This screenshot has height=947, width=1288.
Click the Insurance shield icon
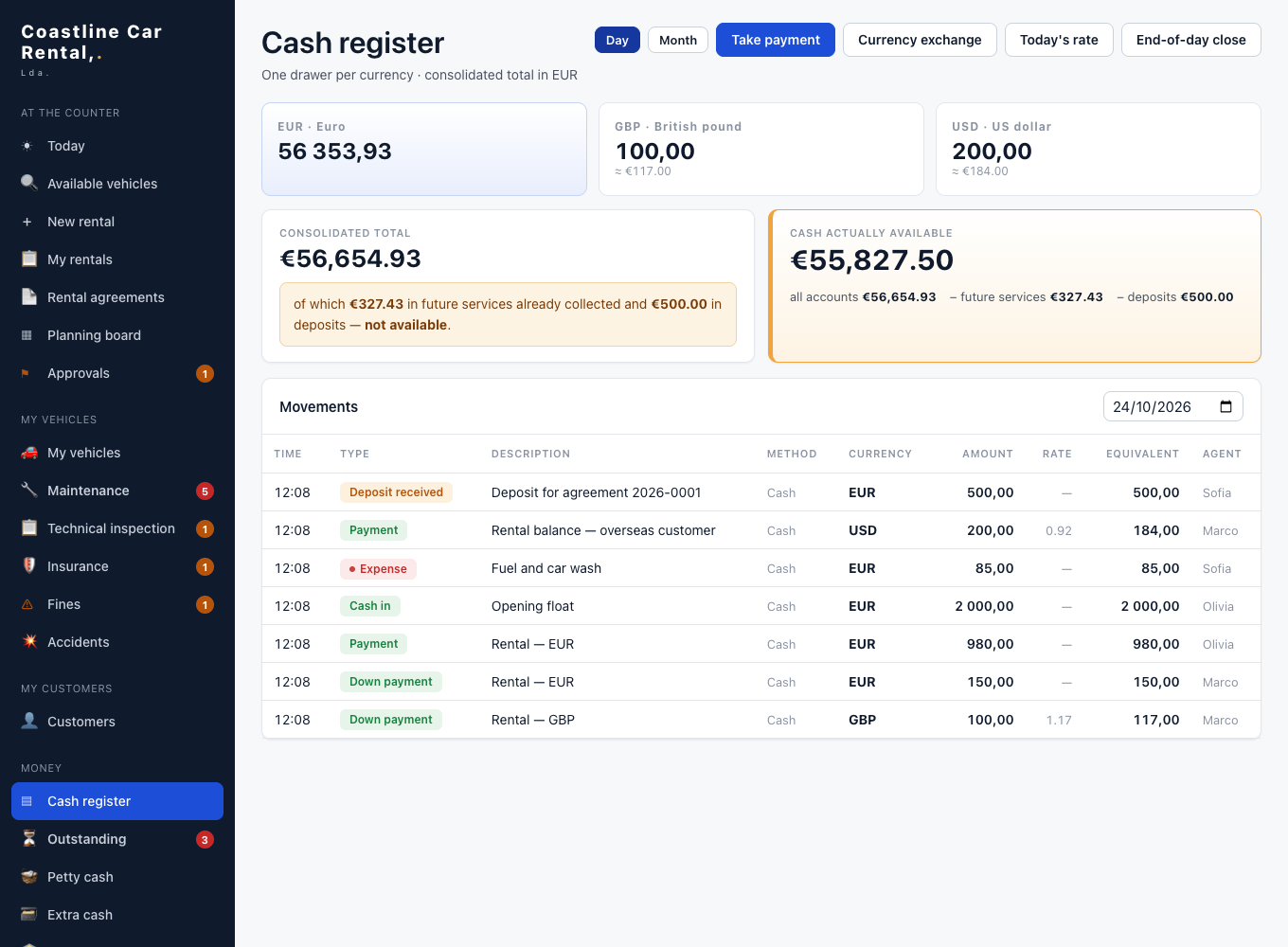click(29, 565)
